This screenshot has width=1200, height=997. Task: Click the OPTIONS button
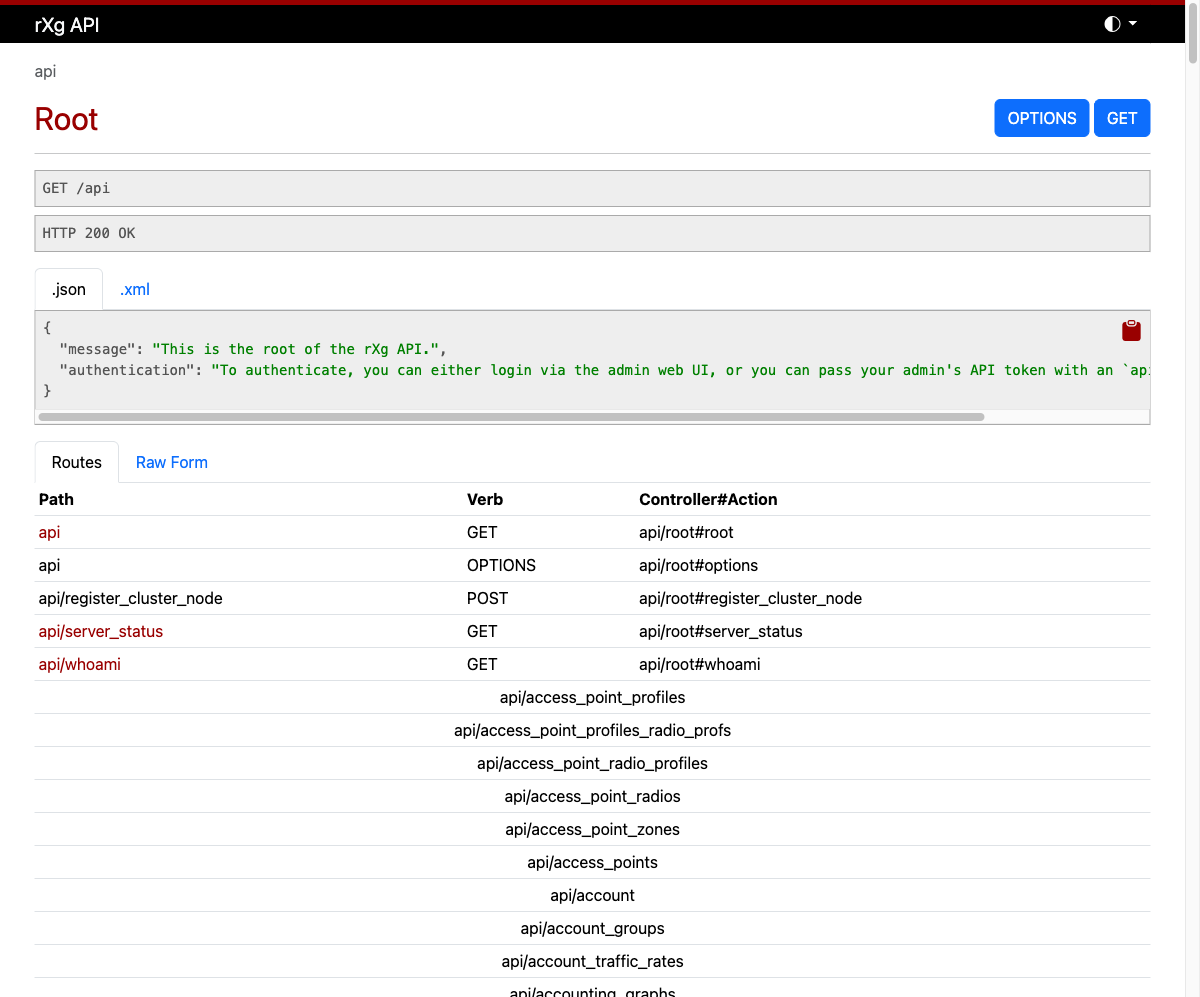point(1042,118)
